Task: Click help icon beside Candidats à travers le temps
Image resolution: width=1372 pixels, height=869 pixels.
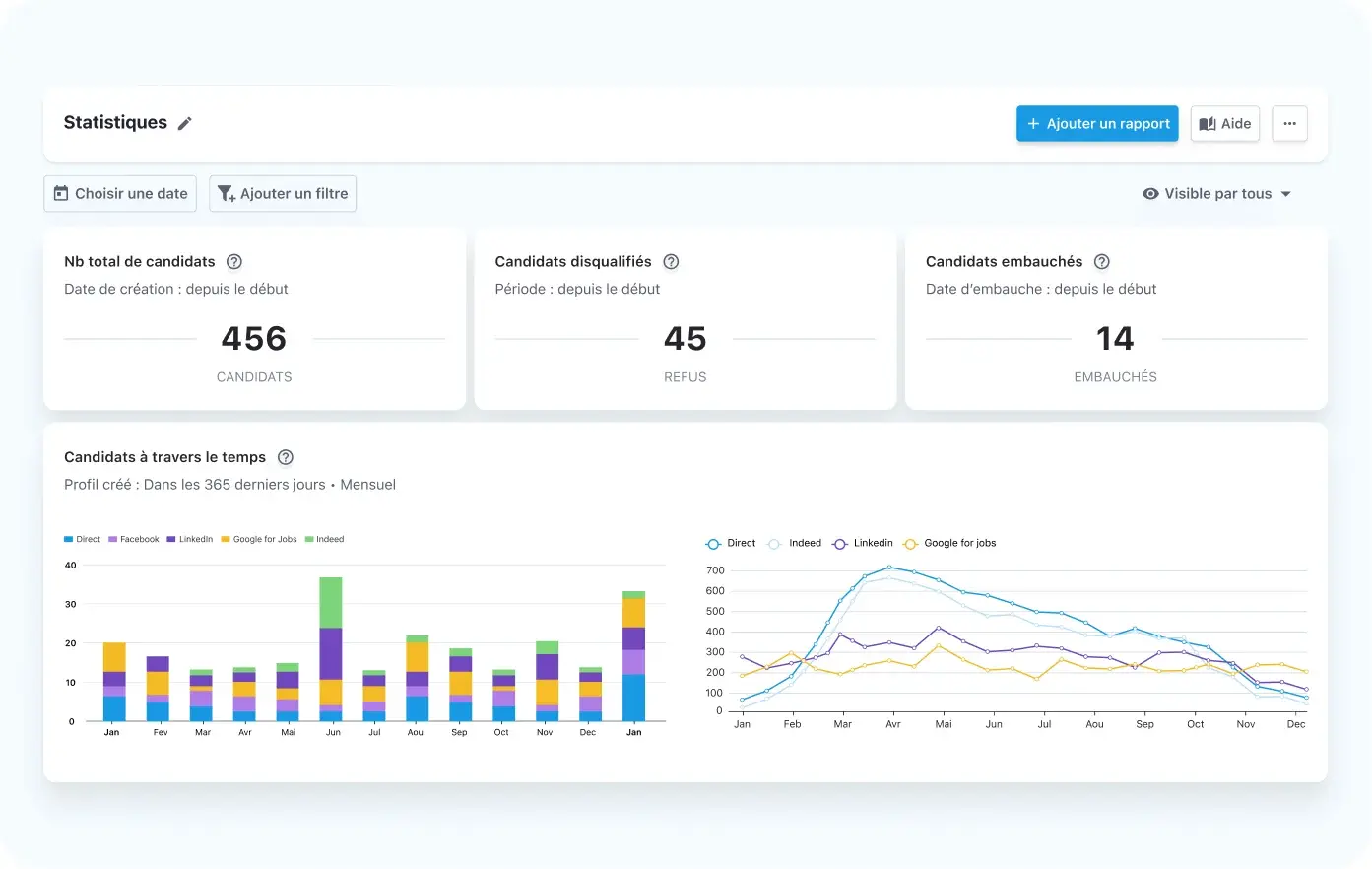Action: tap(286, 457)
